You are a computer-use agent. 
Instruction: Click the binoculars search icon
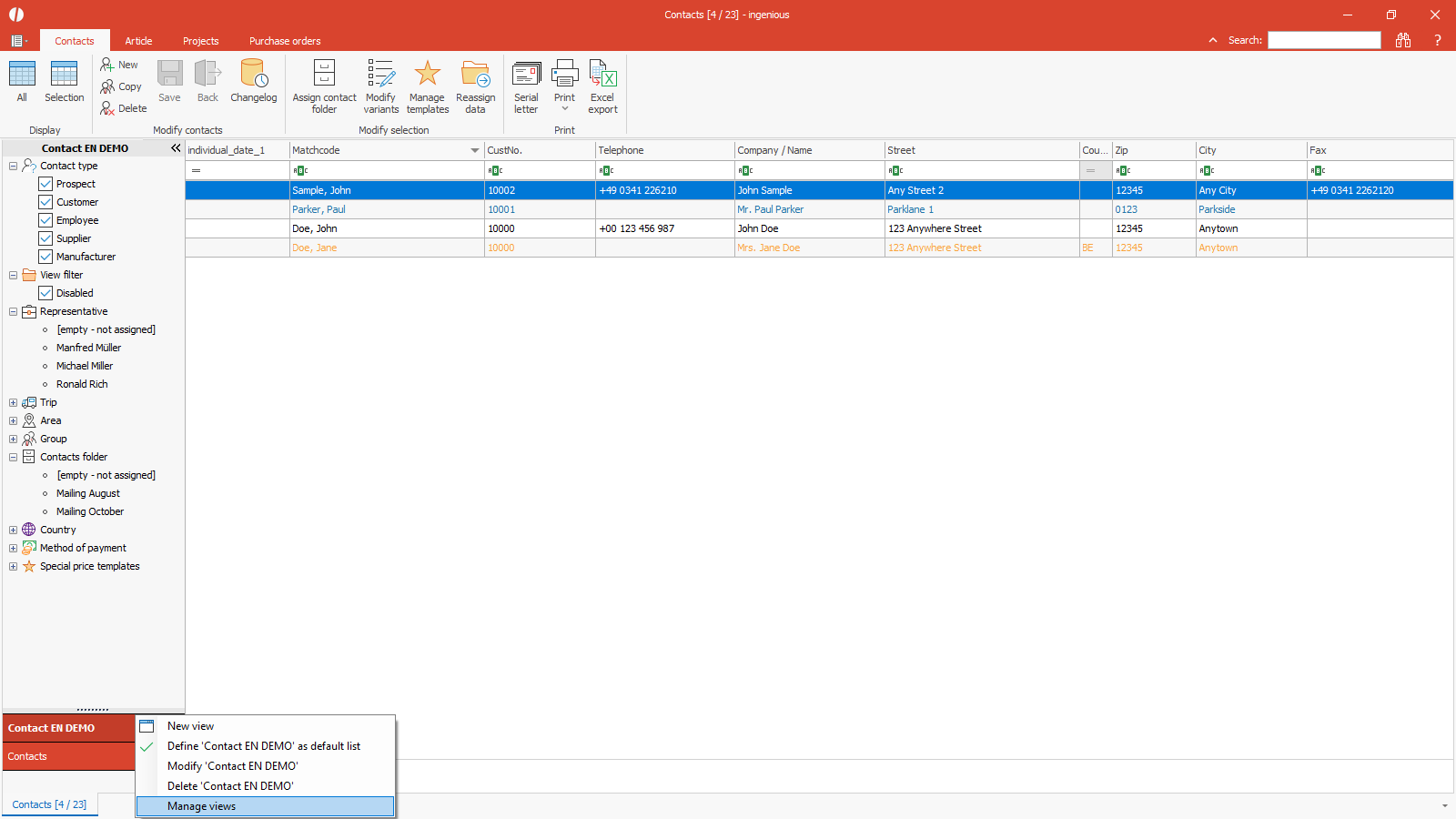tap(1403, 40)
